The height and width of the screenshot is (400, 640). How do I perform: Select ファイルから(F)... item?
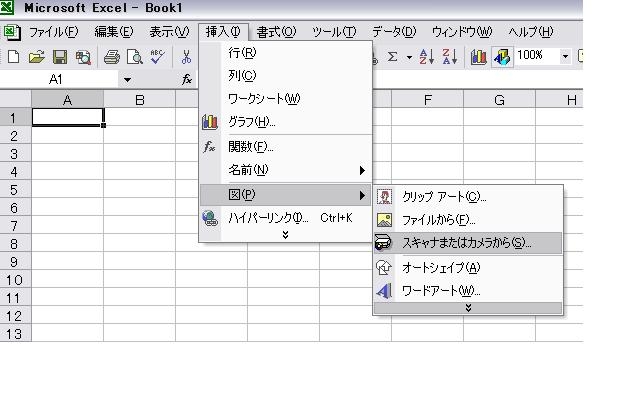[x=468, y=220]
